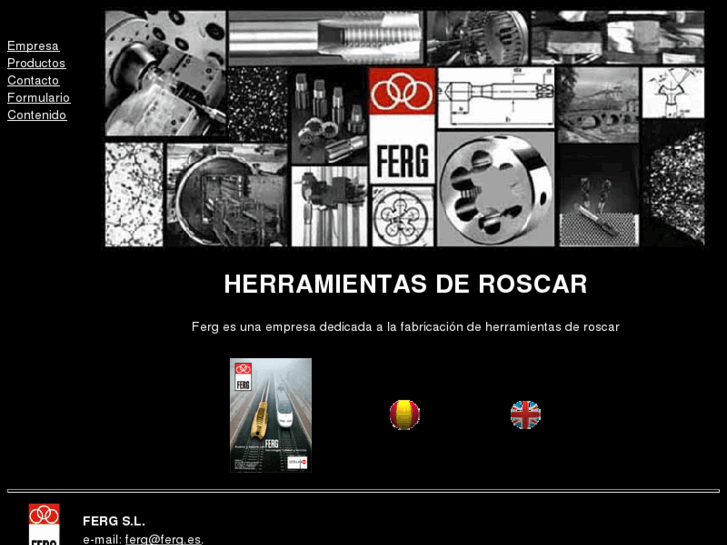Select the Formulario link
Image resolution: width=727 pixels, height=545 pixels.
pos(38,98)
